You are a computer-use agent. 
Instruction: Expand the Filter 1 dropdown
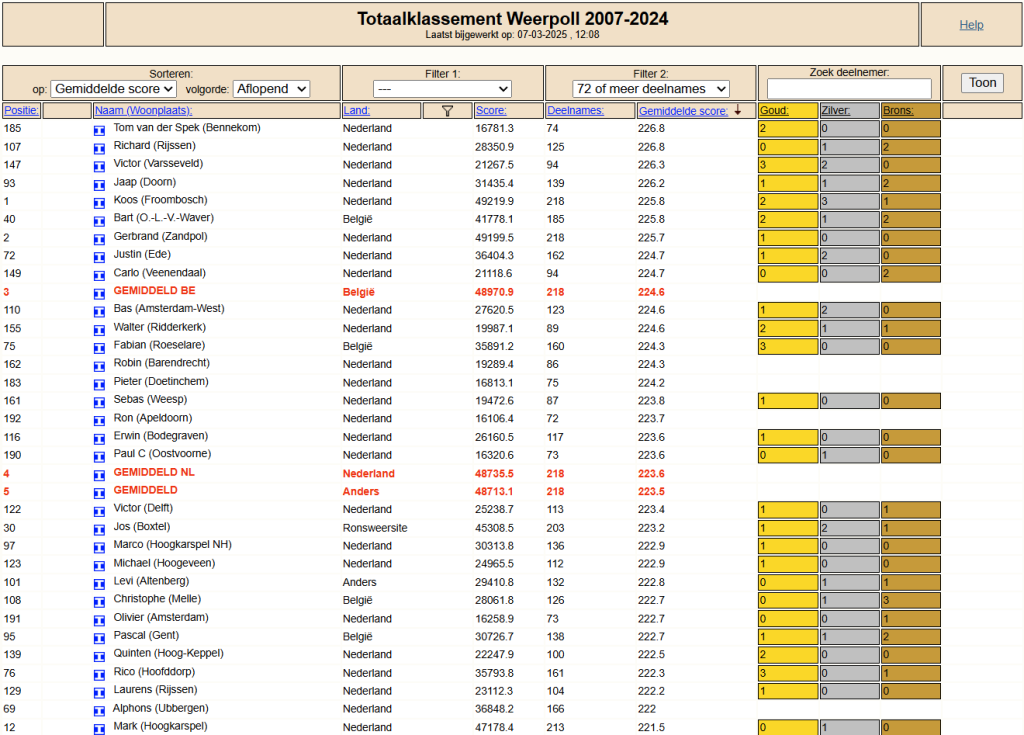click(x=442, y=89)
